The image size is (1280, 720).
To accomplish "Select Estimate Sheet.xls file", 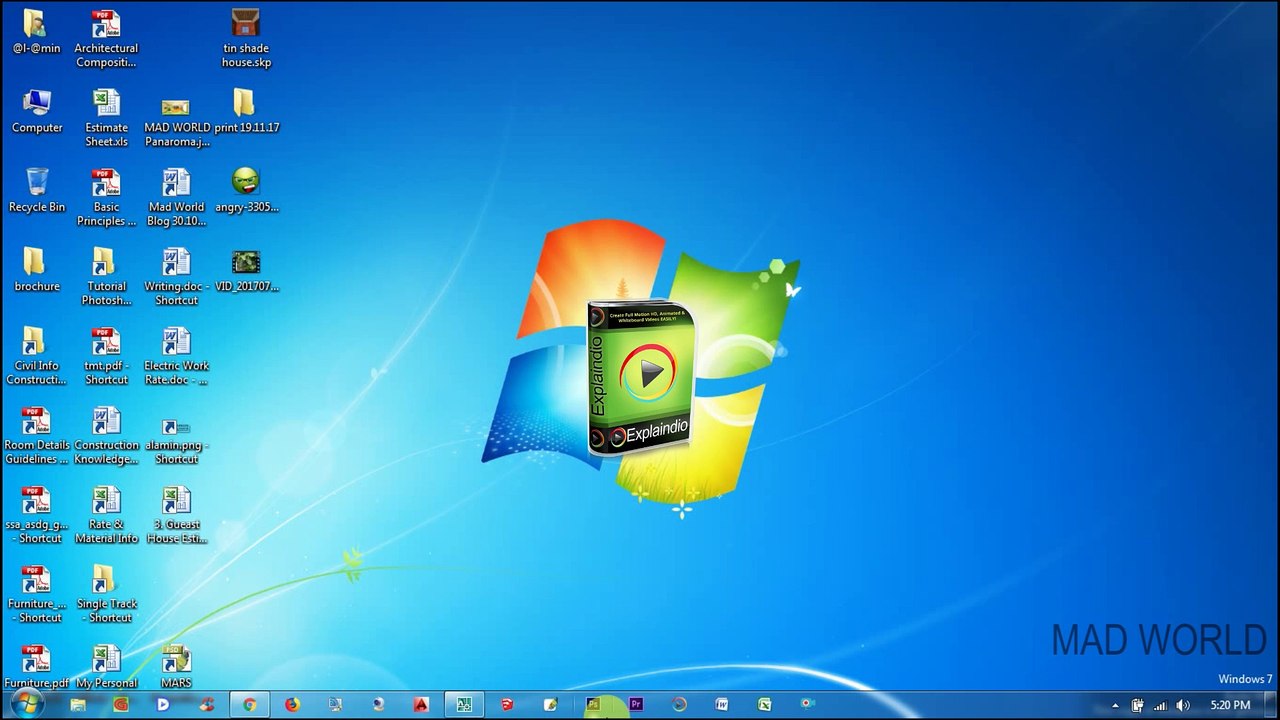I will [106, 118].
